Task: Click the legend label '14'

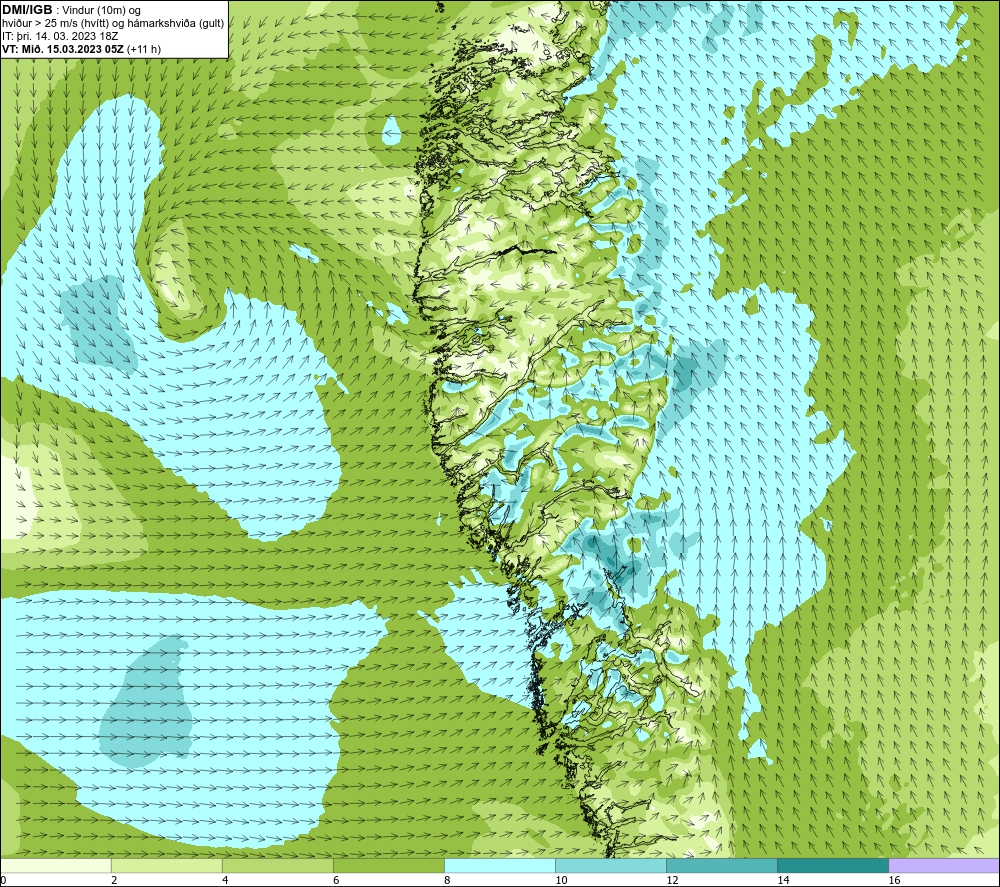Action: [783, 881]
